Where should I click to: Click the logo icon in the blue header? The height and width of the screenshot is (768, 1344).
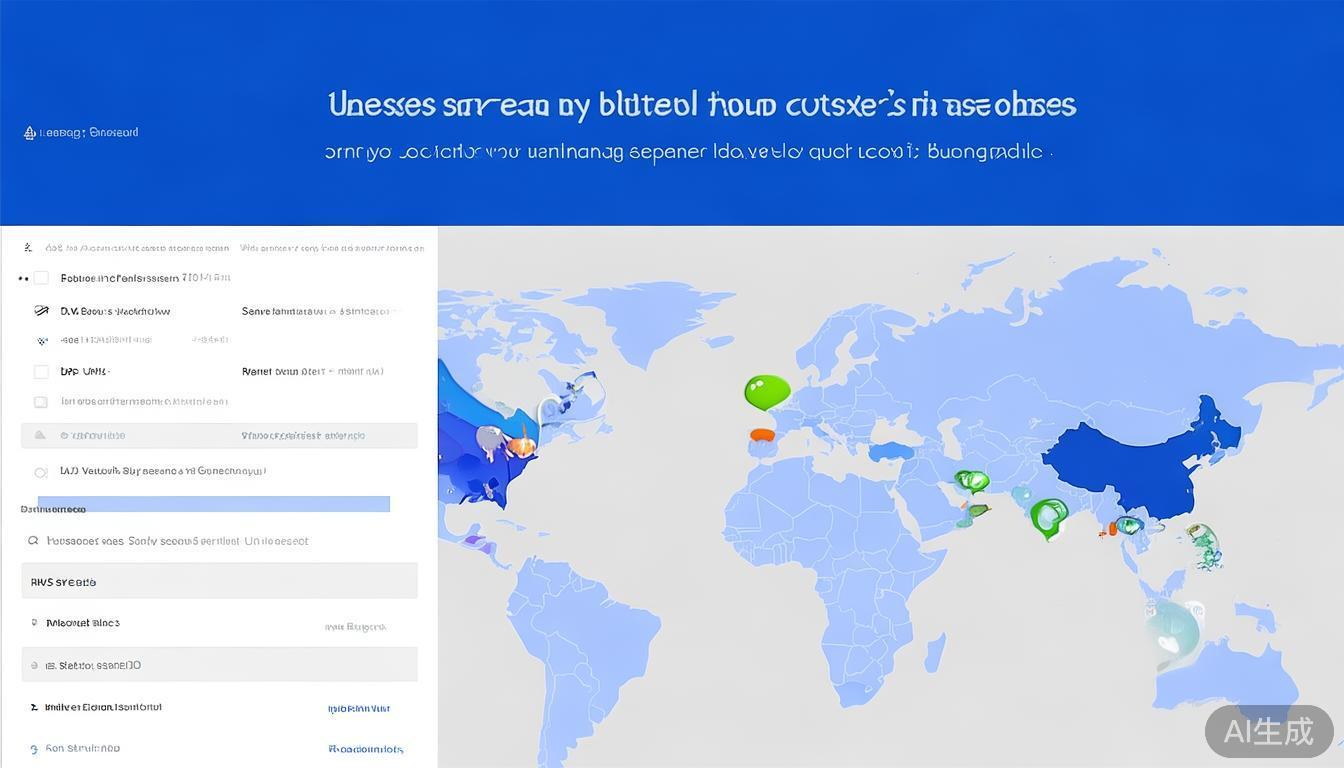(x=30, y=133)
